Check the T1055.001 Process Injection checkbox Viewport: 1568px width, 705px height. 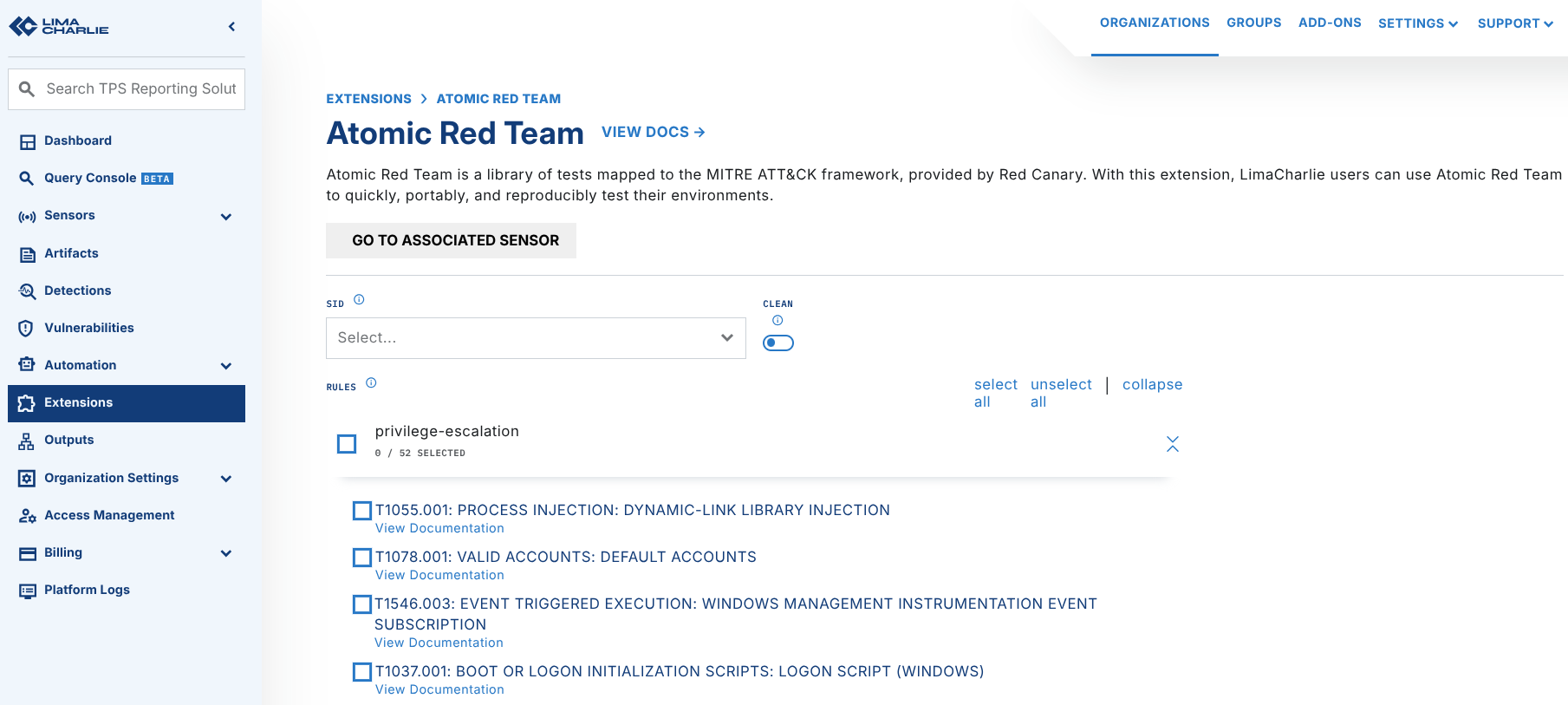pyautogui.click(x=362, y=511)
